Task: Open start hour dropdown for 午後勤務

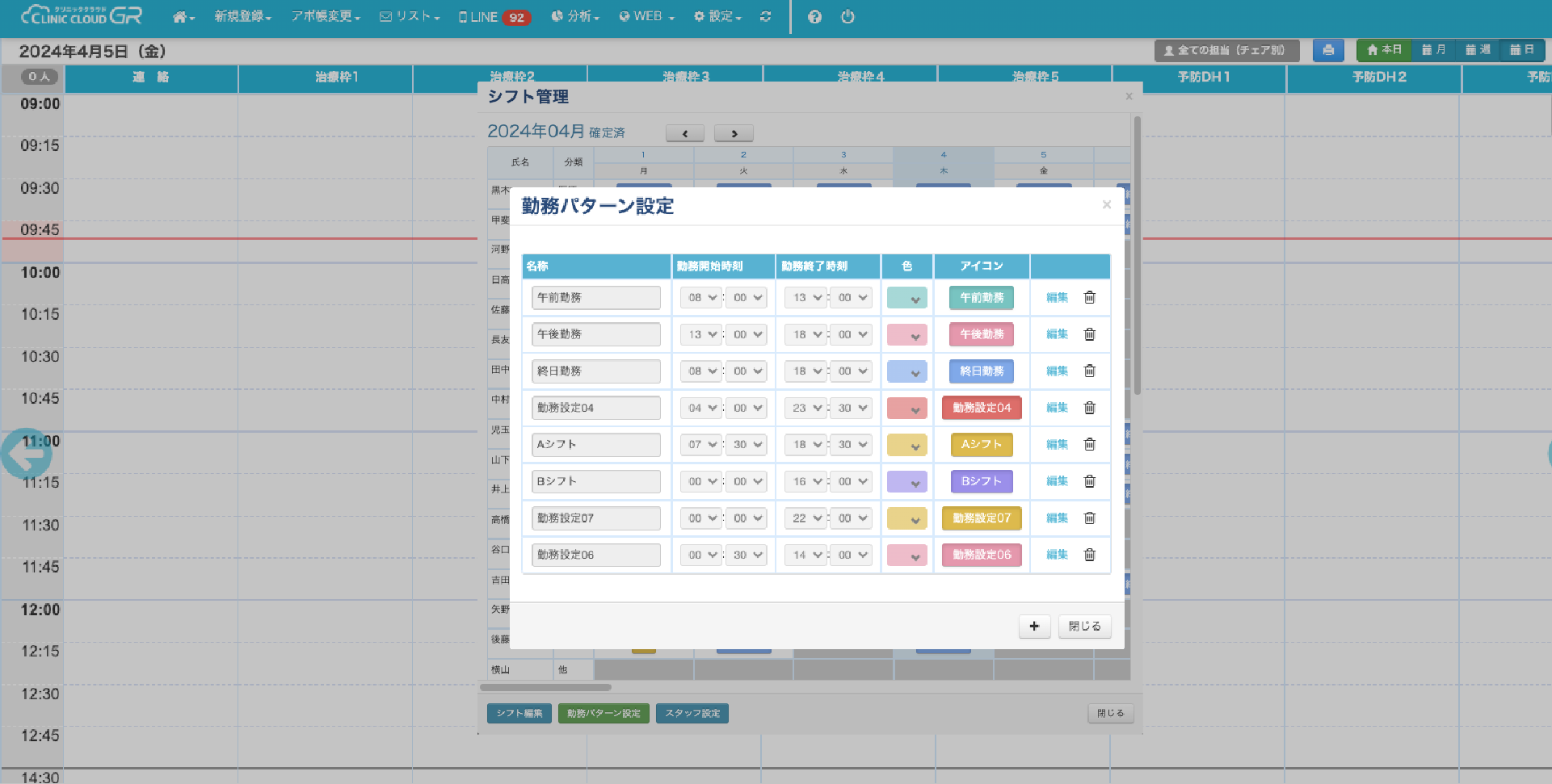Action: click(700, 334)
